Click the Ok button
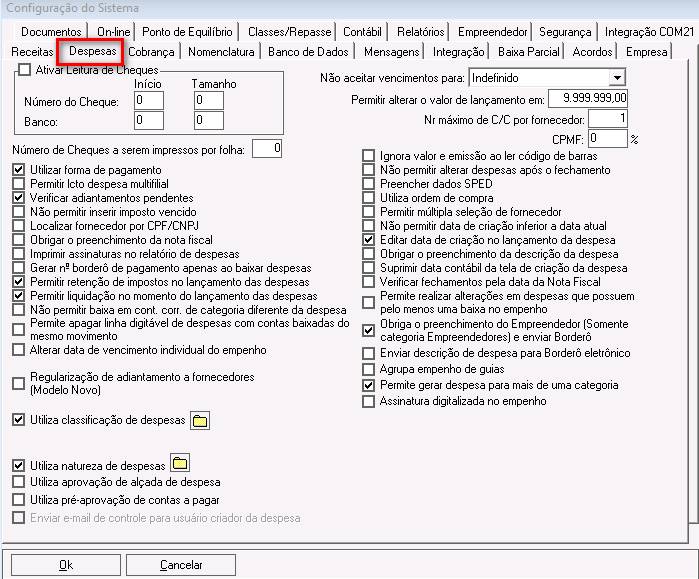 pos(66,565)
